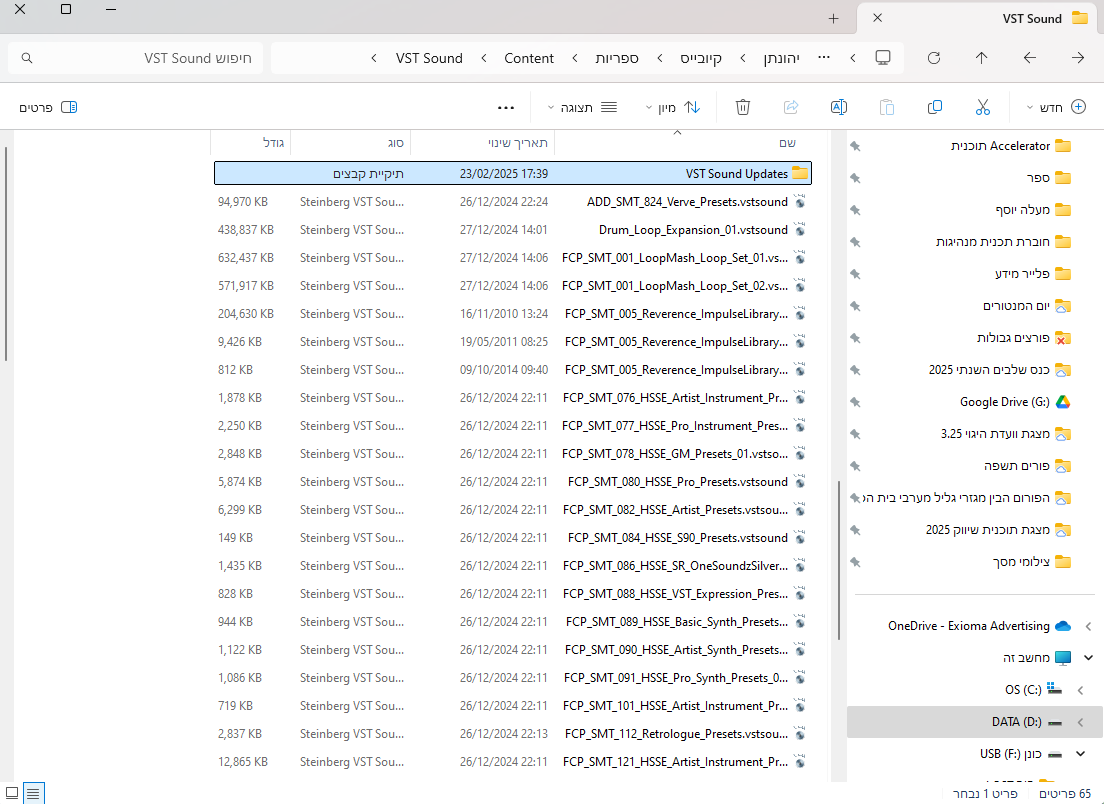
Task: Sort by the Date modified (תאריך שינוי) column
Action: click(482, 143)
